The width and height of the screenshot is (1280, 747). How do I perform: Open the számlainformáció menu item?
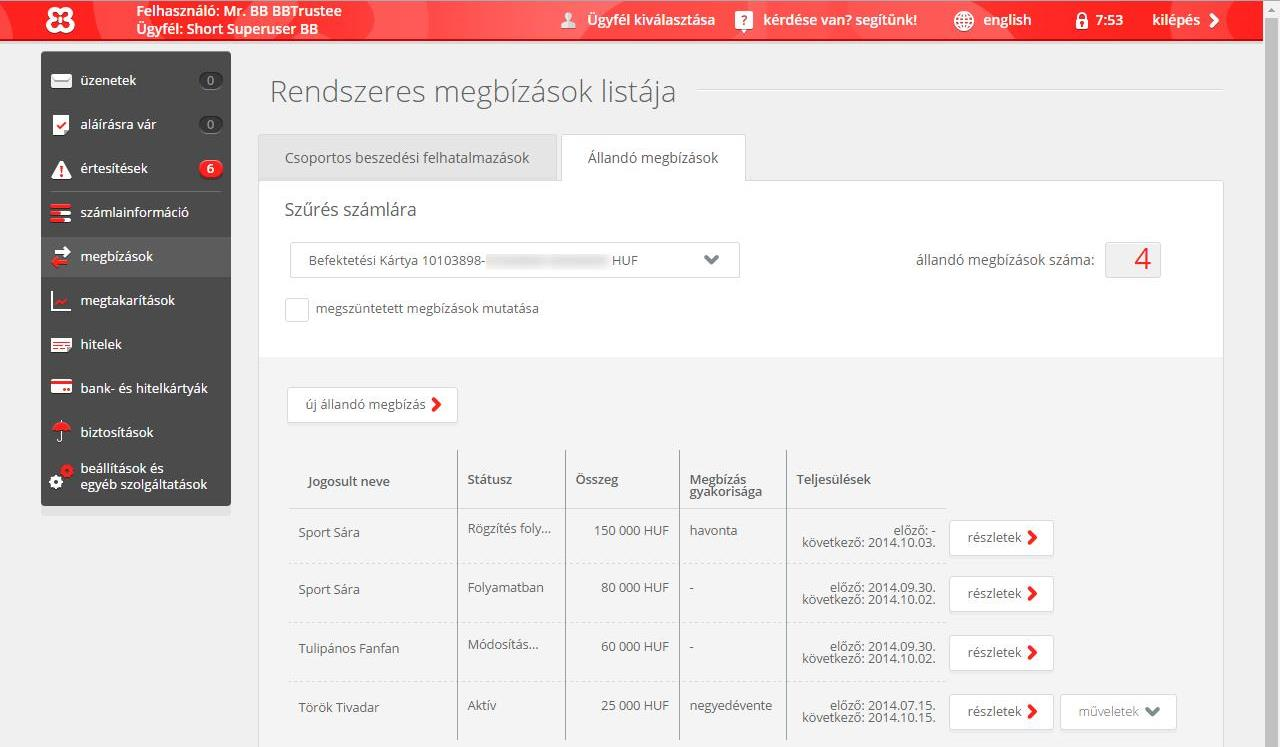pyautogui.click(x=136, y=213)
